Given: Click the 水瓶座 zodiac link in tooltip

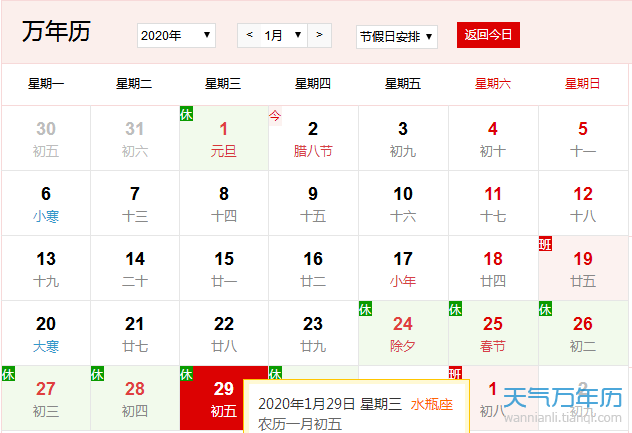Looking at the screenshot, I should (432, 404).
